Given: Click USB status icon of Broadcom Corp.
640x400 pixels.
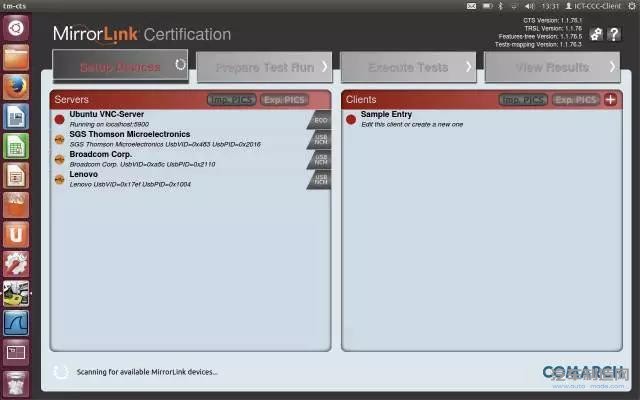Looking at the screenshot, I should [60, 159].
